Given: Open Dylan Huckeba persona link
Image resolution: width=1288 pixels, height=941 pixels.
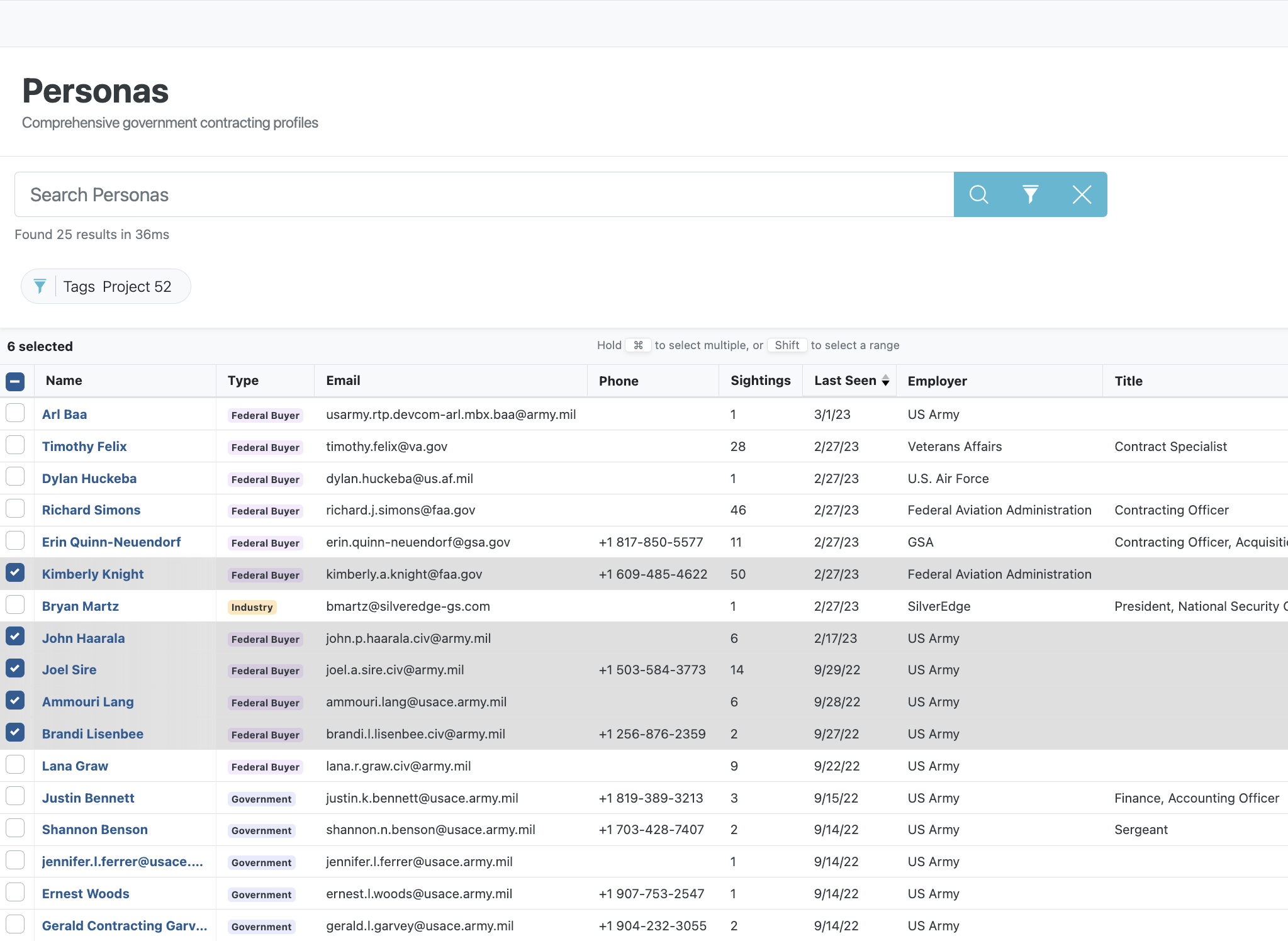Looking at the screenshot, I should (89, 479).
